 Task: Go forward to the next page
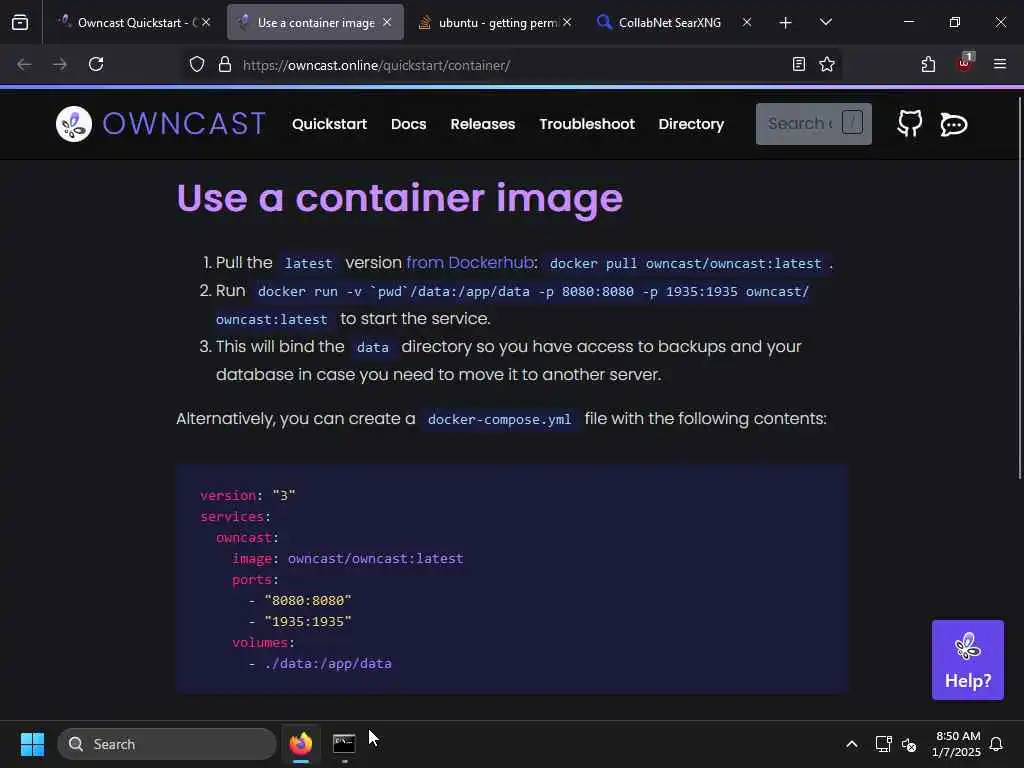[60, 65]
